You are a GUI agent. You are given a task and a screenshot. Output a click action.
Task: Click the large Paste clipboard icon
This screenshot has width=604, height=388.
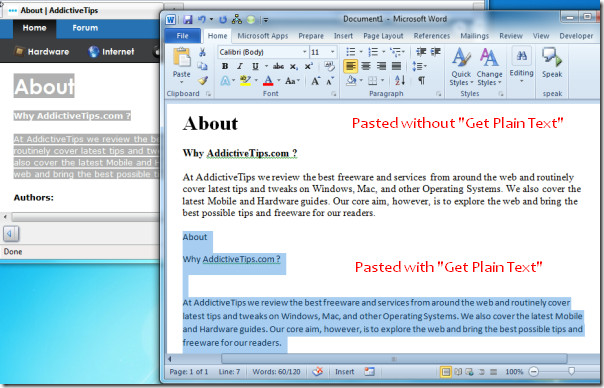click(181, 58)
